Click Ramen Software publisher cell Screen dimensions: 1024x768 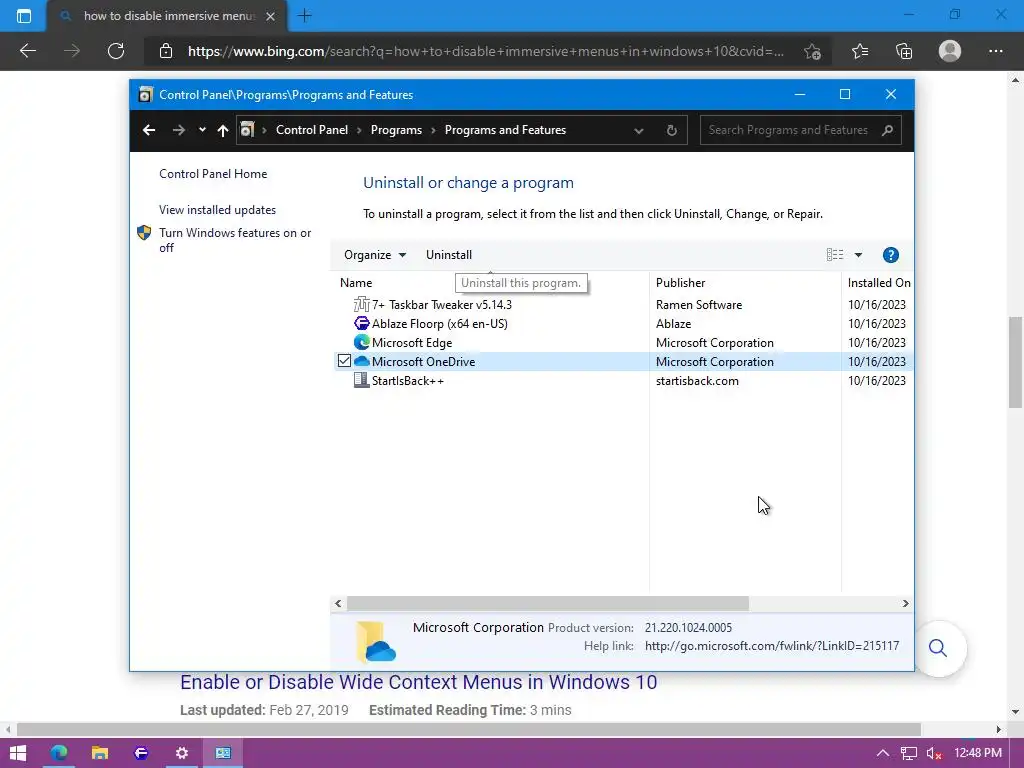(699, 304)
